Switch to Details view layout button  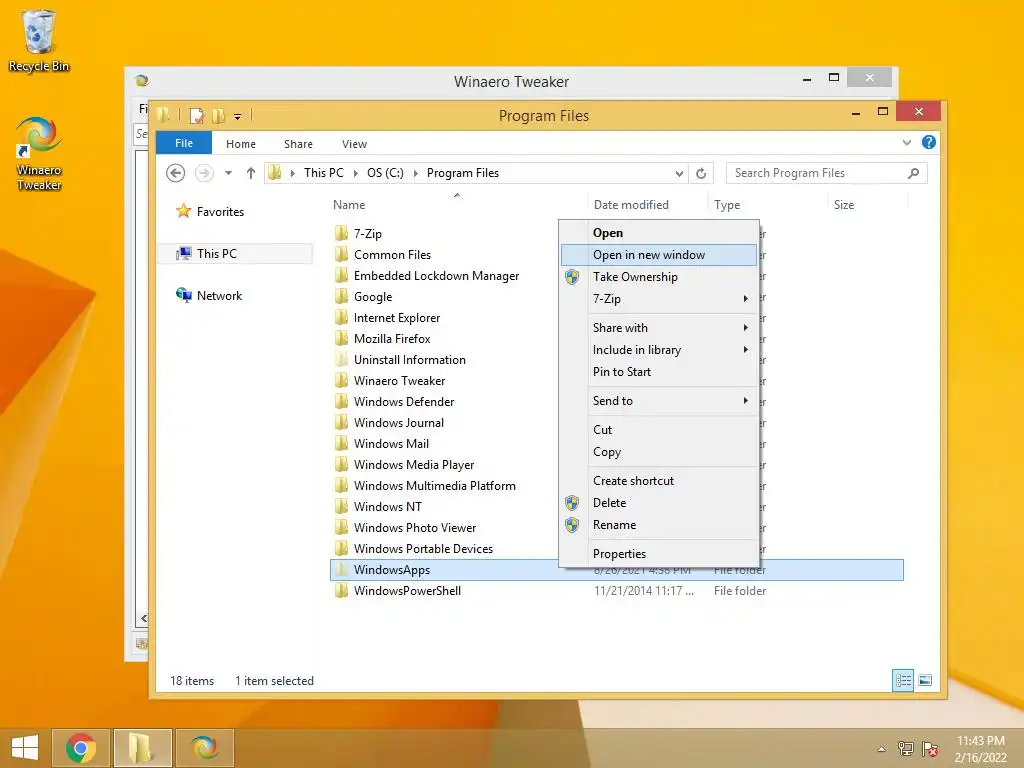tap(903, 680)
